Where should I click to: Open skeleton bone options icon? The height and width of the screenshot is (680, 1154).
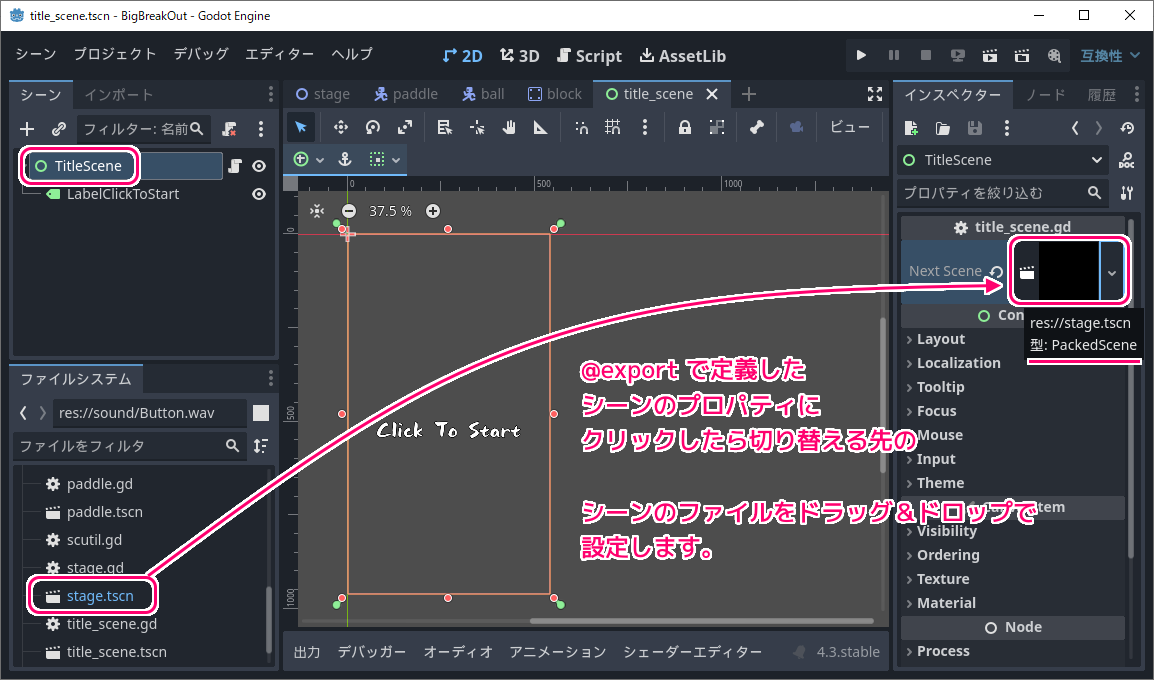click(x=757, y=127)
